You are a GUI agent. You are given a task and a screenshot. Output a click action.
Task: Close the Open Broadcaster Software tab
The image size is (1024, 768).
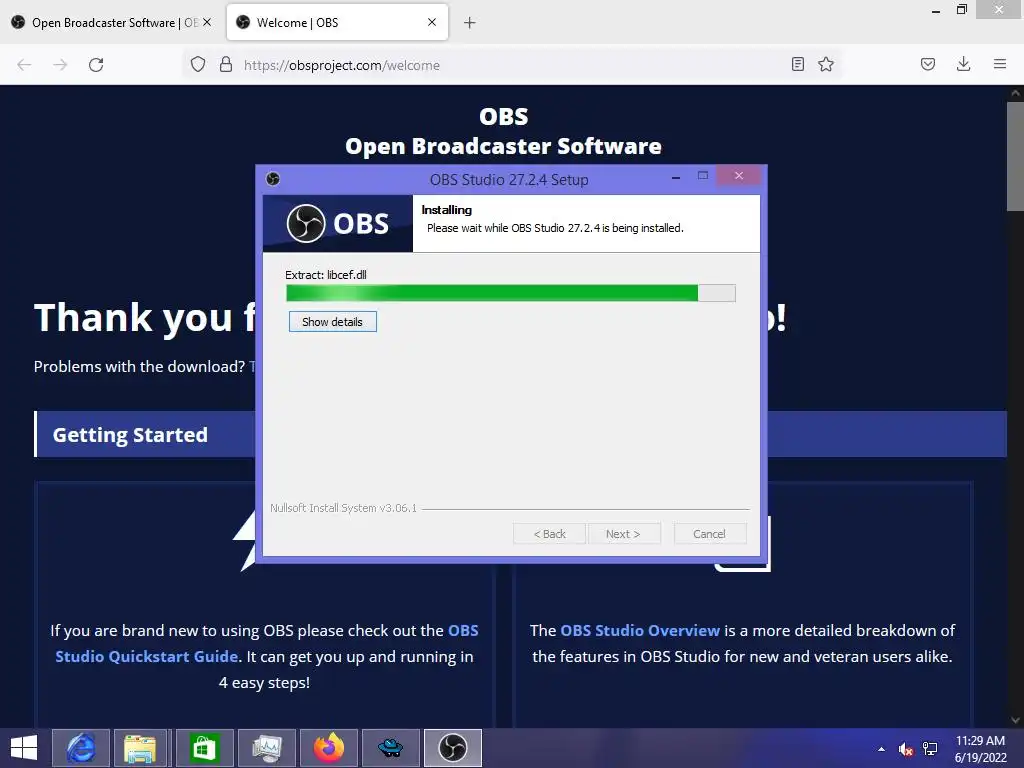coord(207,22)
